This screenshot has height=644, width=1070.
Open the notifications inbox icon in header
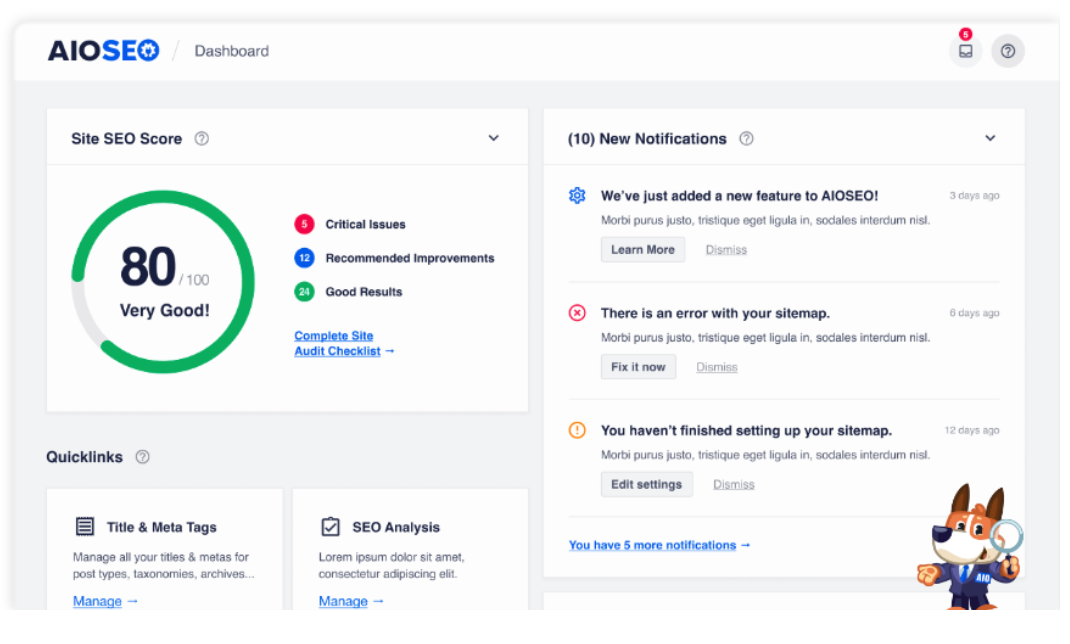click(966, 51)
